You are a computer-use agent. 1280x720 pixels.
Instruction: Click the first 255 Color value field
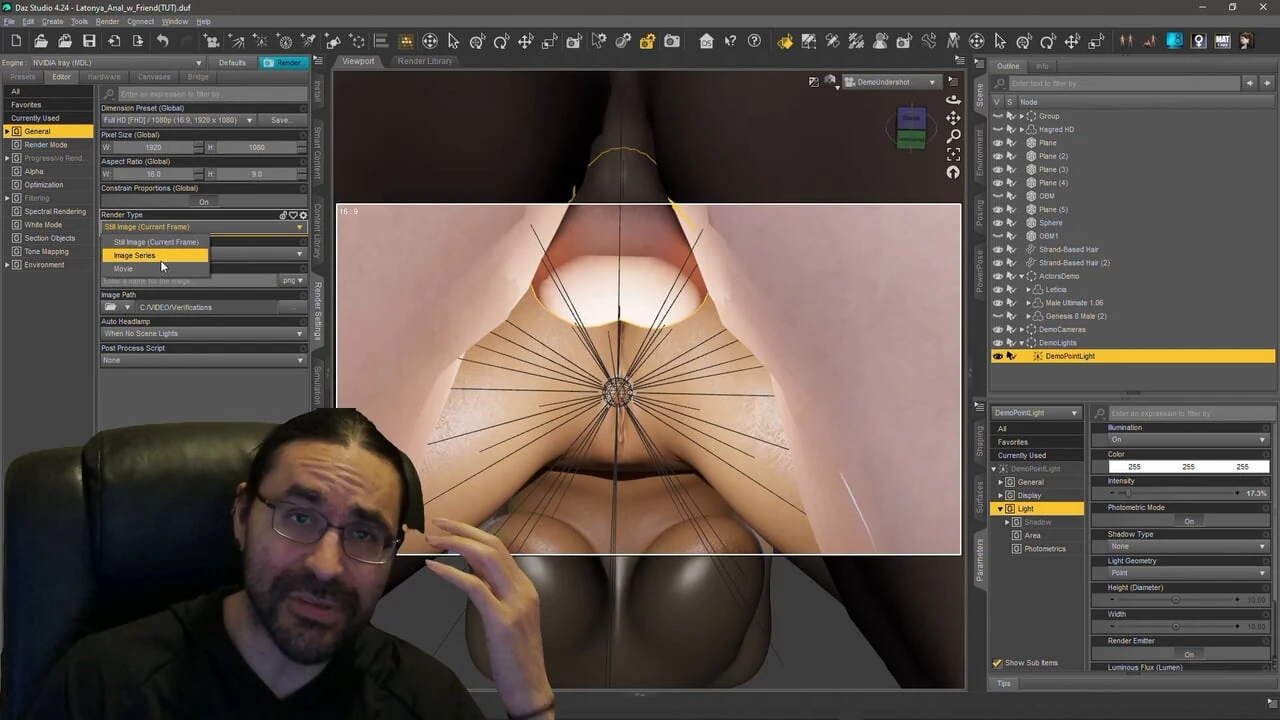point(1134,467)
